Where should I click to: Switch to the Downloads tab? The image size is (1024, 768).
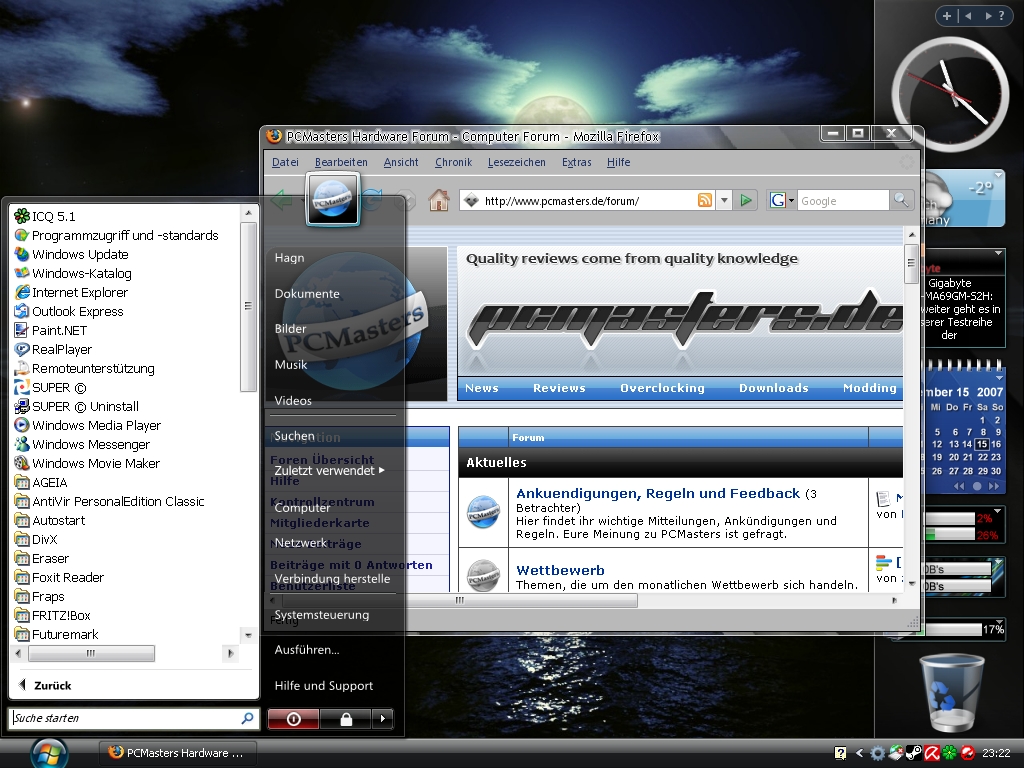[774, 388]
